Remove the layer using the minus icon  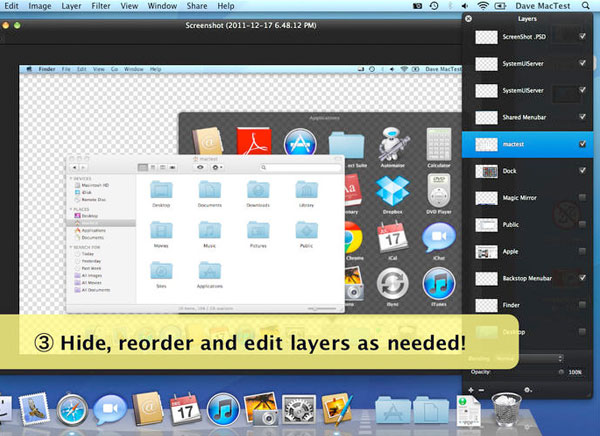[x=481, y=390]
